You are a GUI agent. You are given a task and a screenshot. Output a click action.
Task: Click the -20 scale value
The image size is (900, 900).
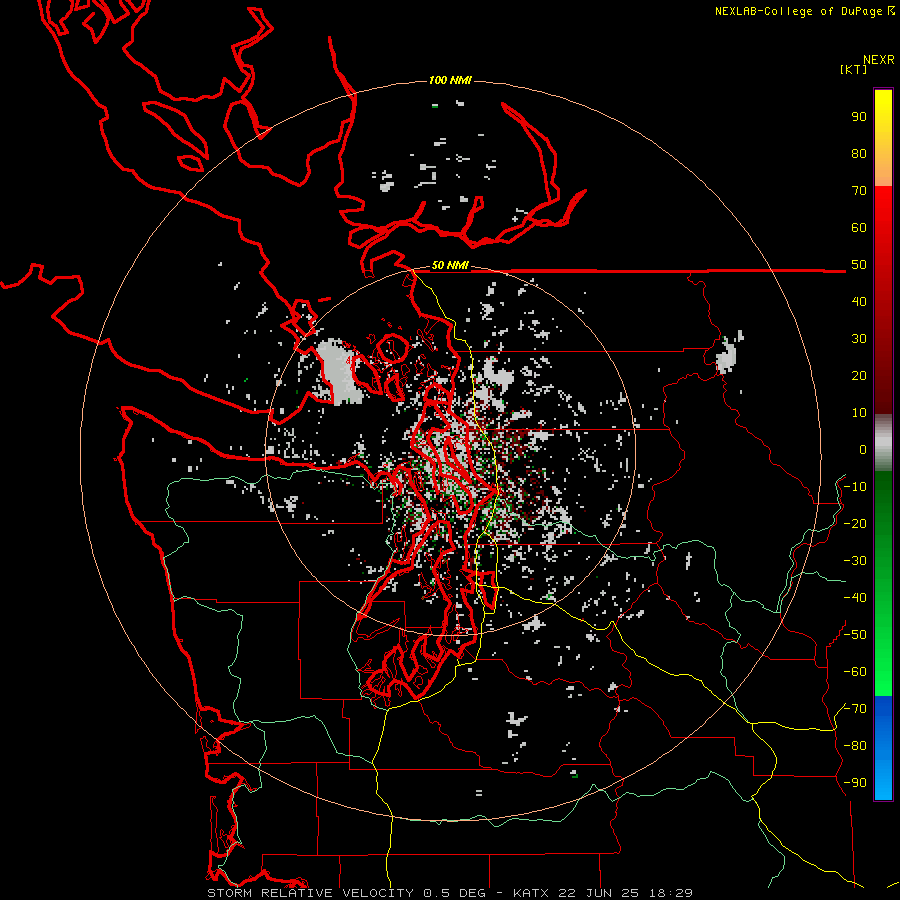(855, 523)
